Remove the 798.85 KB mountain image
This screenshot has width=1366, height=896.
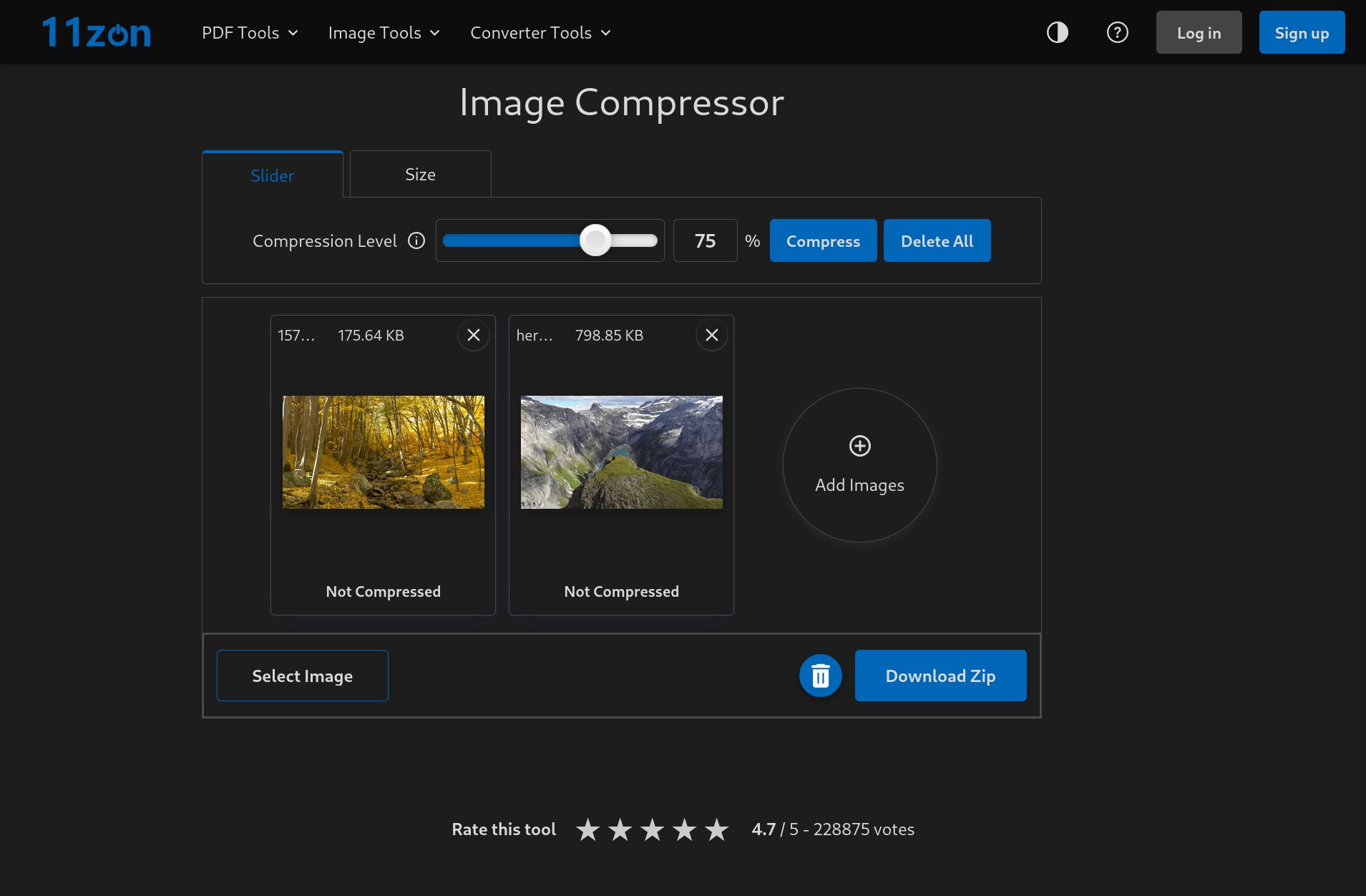click(x=711, y=335)
